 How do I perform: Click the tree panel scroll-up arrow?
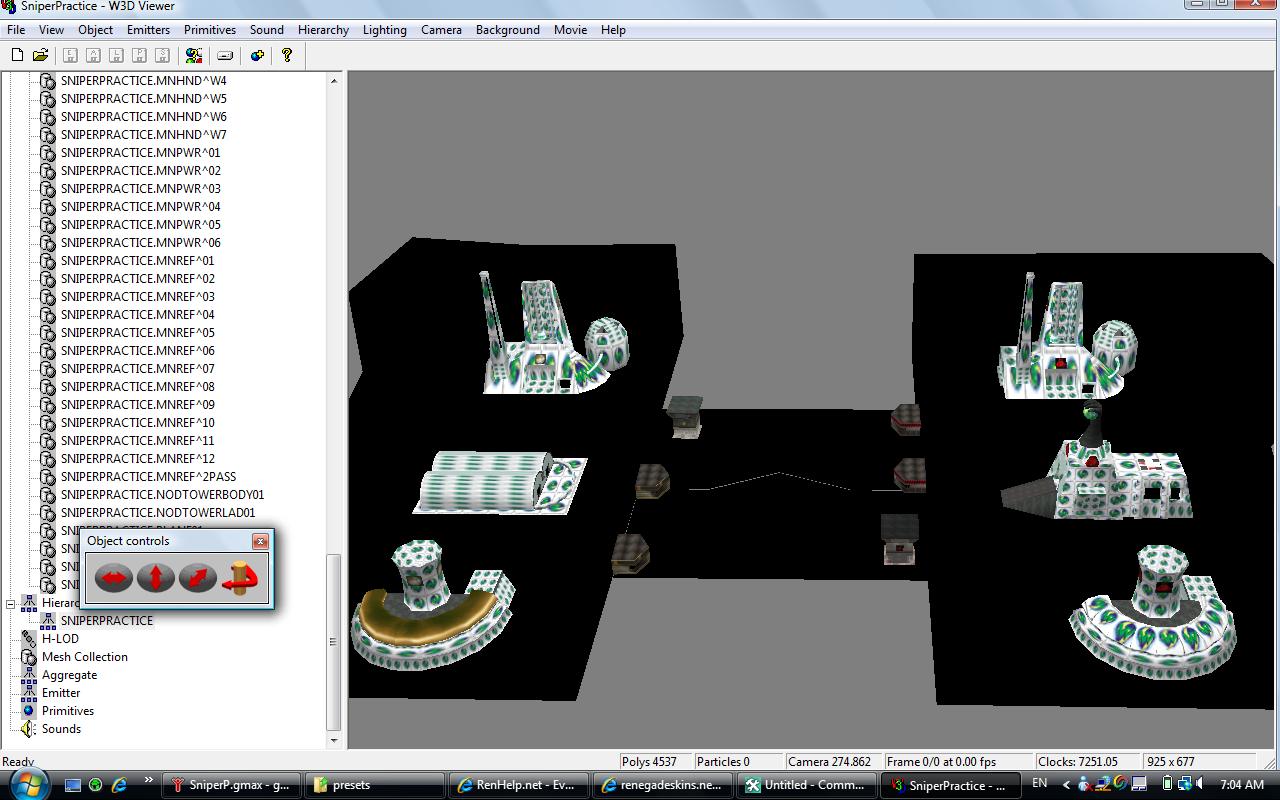pos(334,80)
